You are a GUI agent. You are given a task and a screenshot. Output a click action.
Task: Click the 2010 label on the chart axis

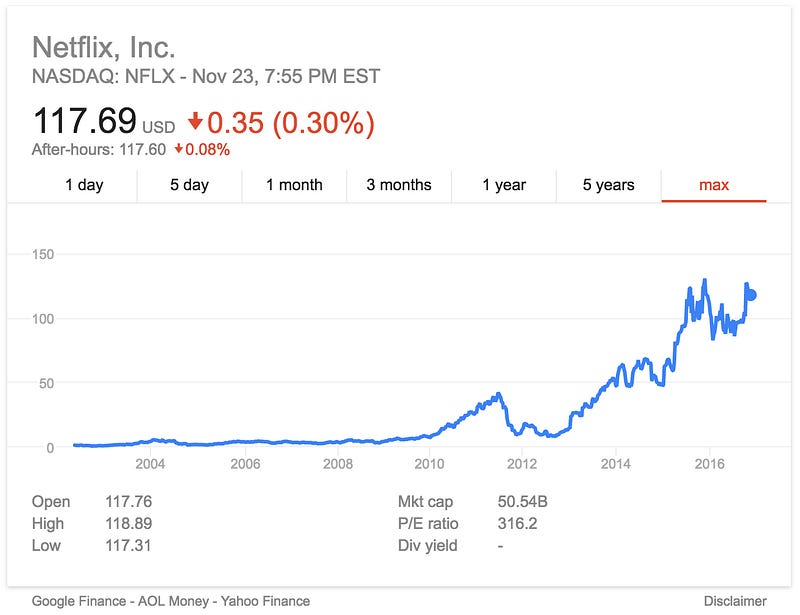tap(429, 464)
